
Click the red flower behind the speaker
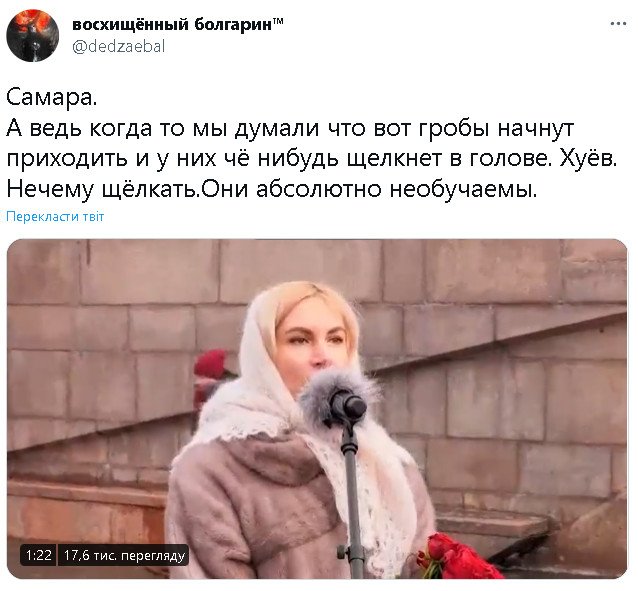coord(210,366)
